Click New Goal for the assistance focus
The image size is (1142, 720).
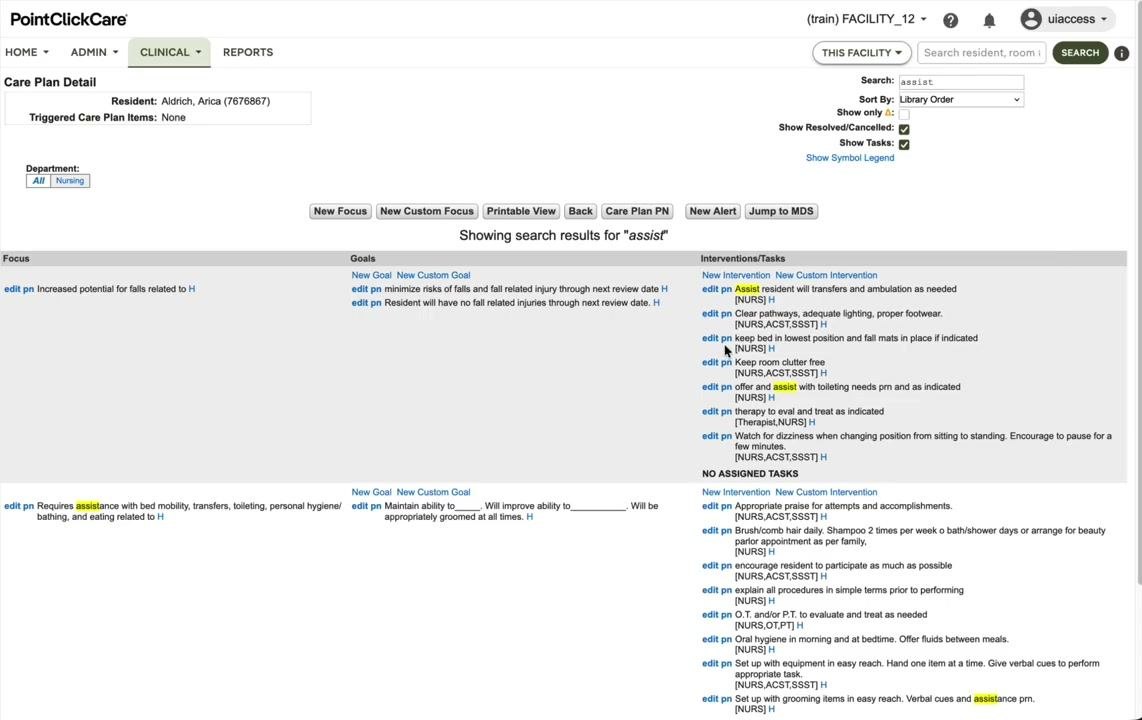(371, 492)
